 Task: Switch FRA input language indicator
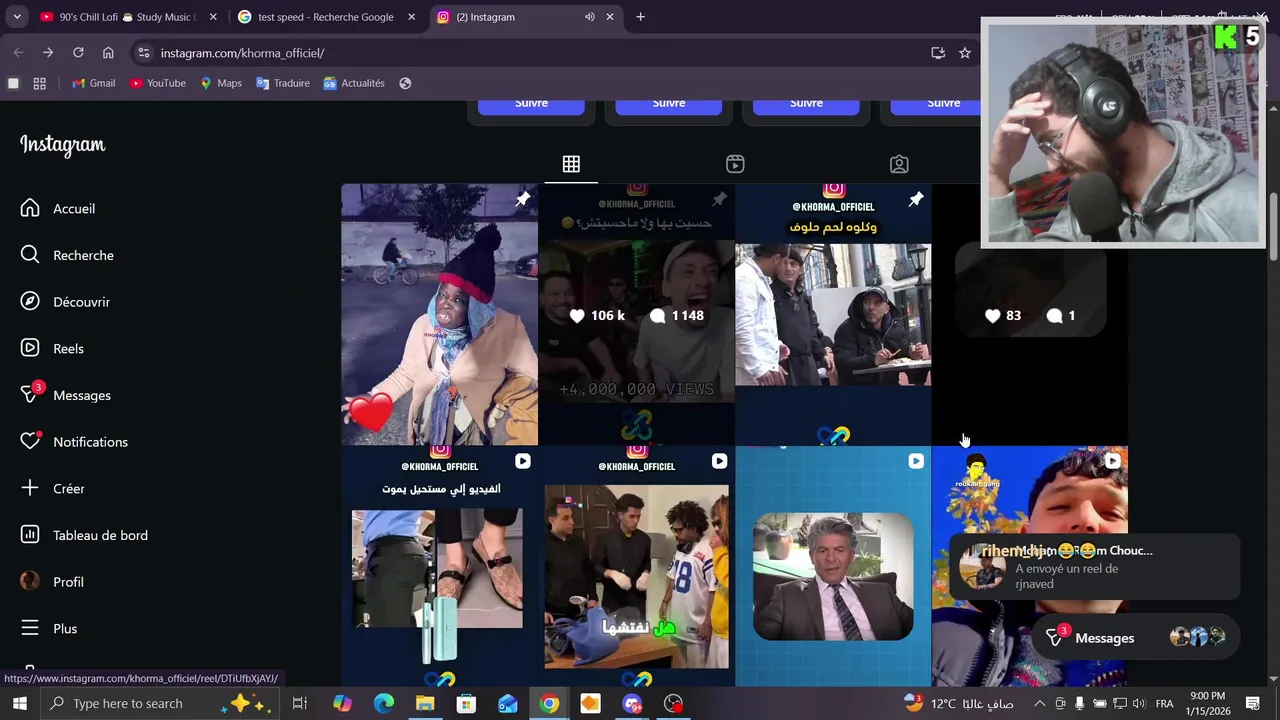(x=1164, y=703)
